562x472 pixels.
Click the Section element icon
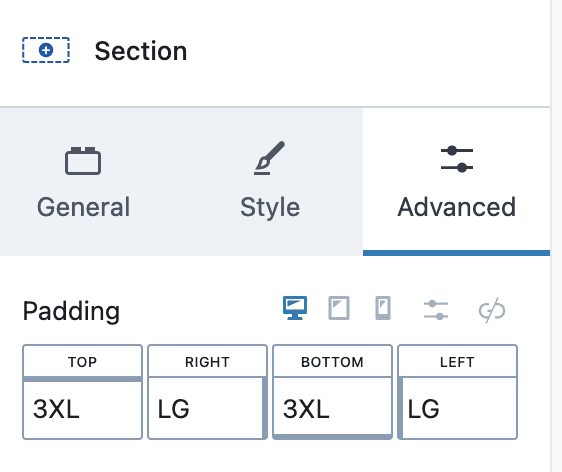[x=46, y=50]
